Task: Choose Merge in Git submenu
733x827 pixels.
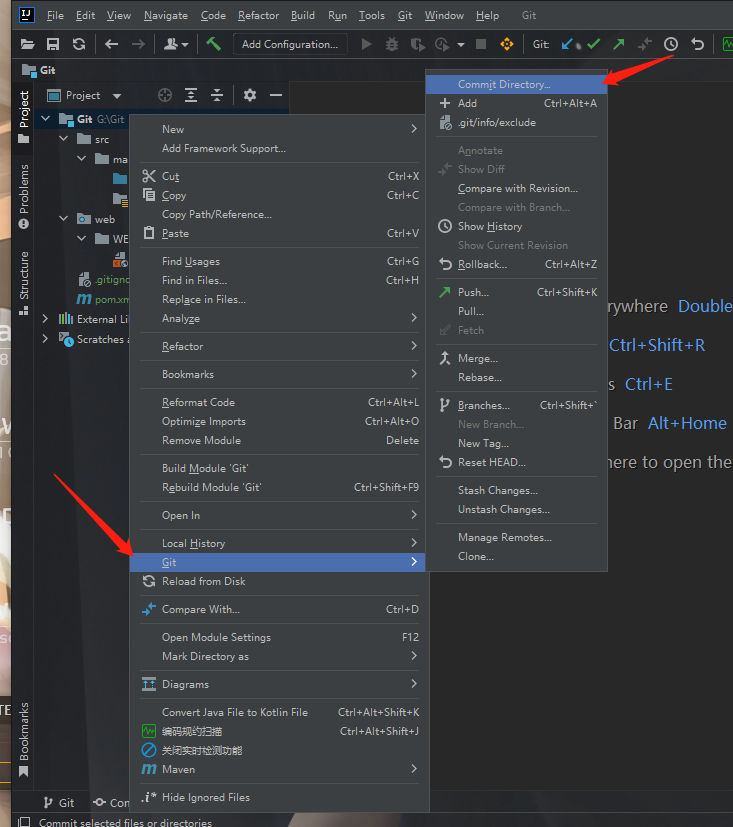Action: 516,359
